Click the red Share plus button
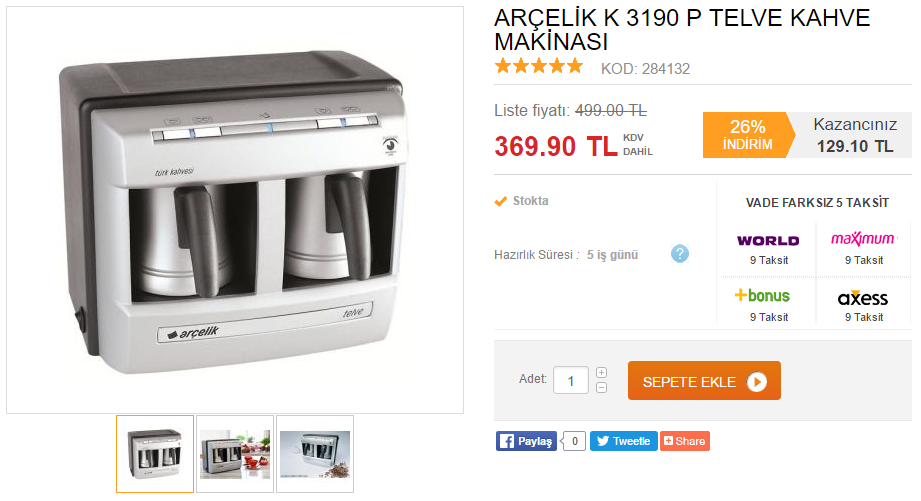The height and width of the screenshot is (501, 921). click(x=685, y=441)
